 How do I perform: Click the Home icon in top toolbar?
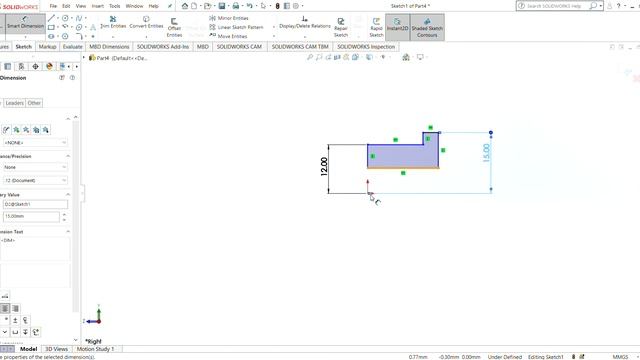coord(185,6)
